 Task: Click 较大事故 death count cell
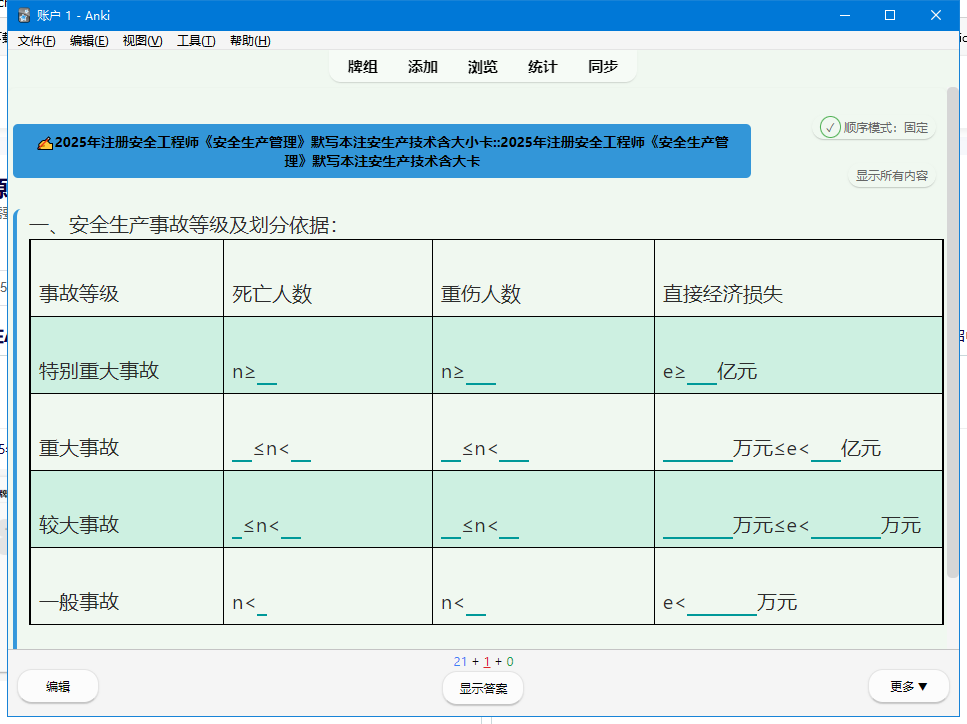coord(328,509)
